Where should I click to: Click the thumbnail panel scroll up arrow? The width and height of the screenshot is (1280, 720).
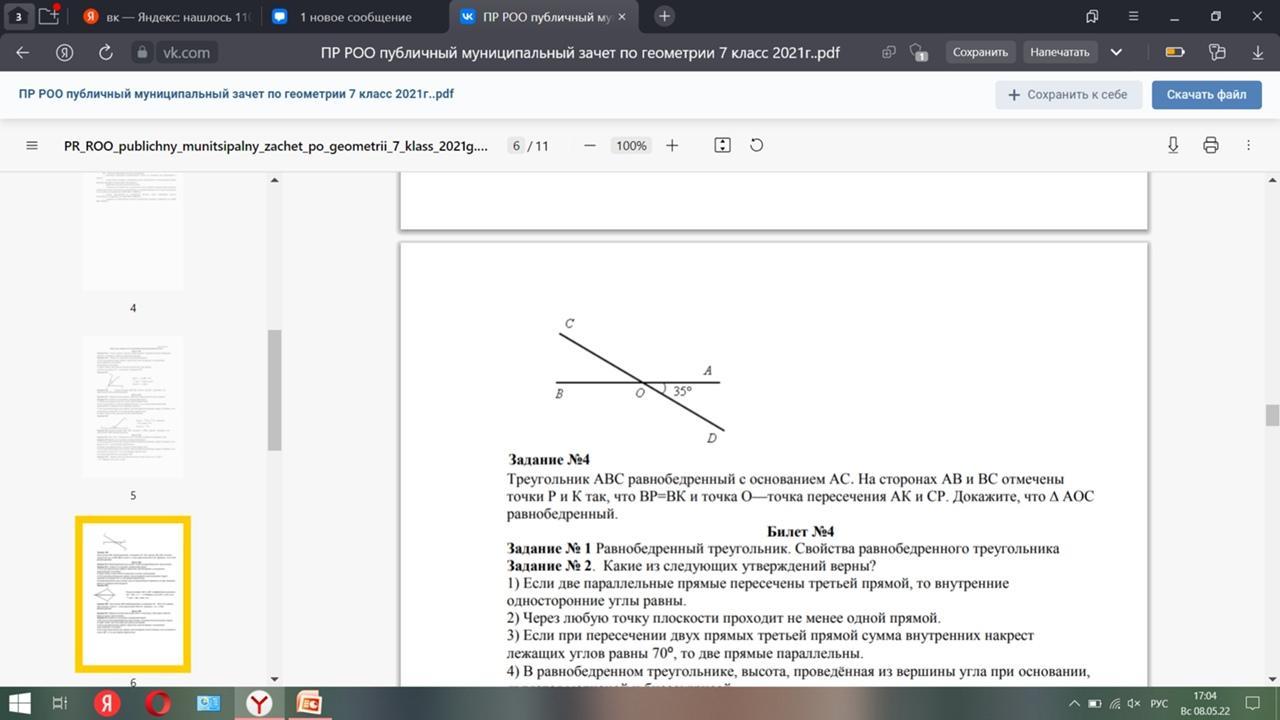click(x=274, y=180)
